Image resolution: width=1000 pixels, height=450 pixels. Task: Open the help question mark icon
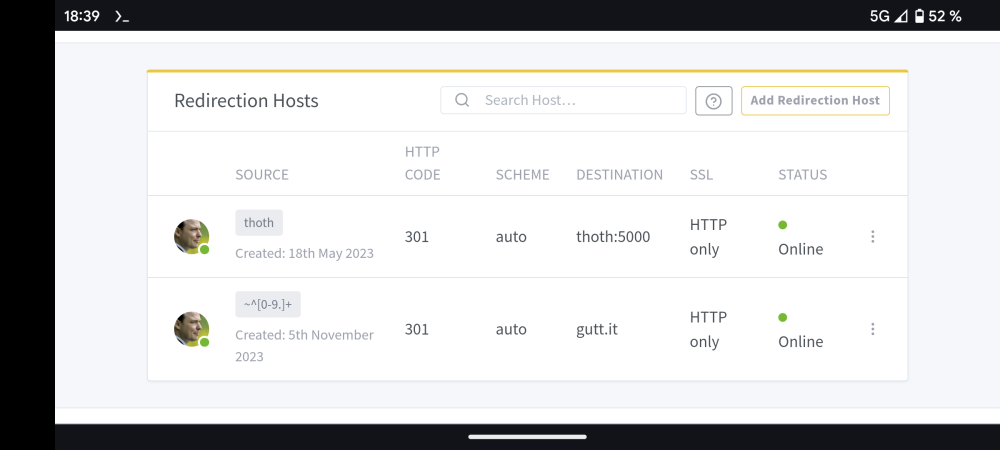pyautogui.click(x=714, y=101)
